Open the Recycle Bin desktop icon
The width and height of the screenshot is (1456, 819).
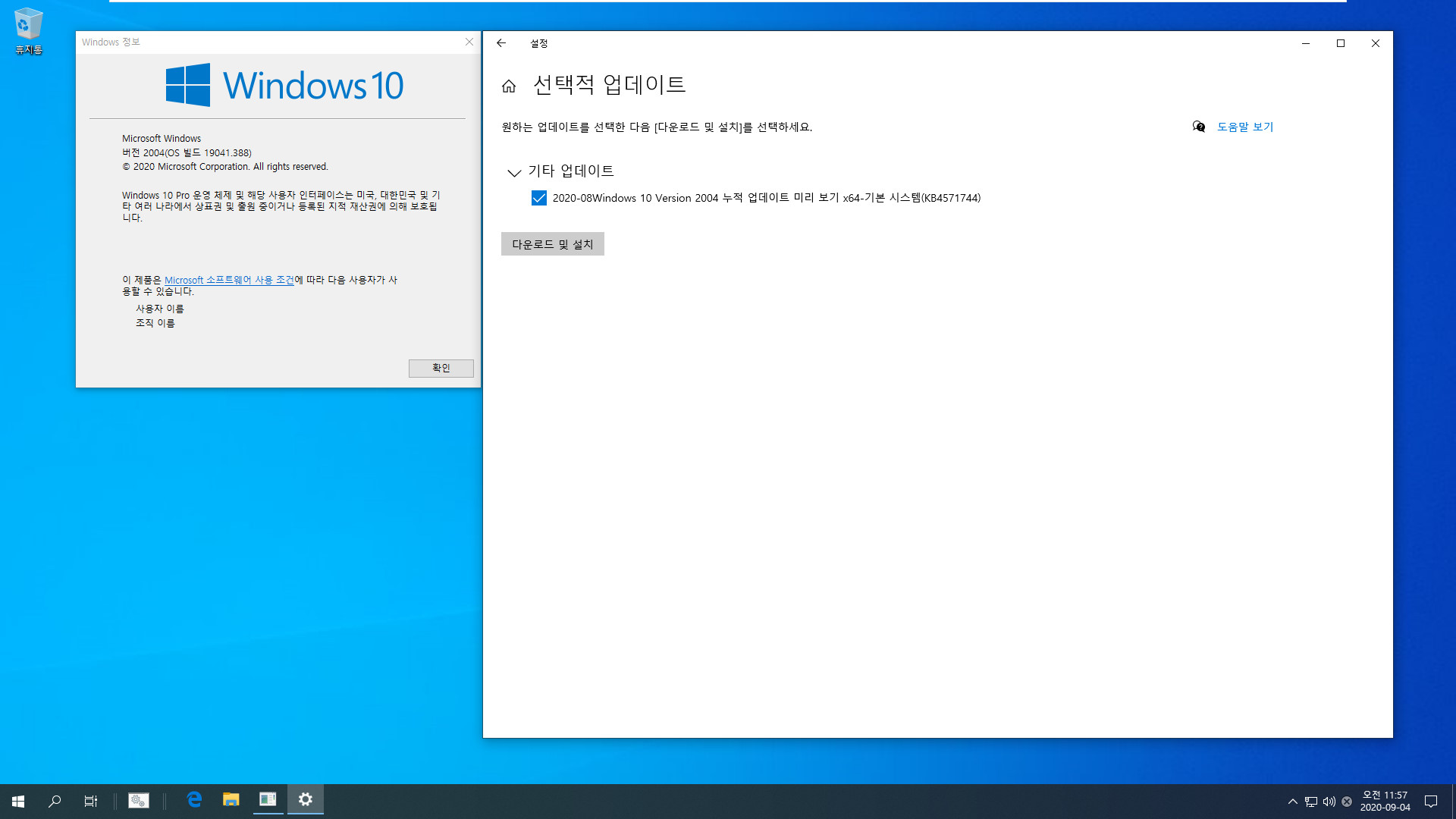(28, 31)
